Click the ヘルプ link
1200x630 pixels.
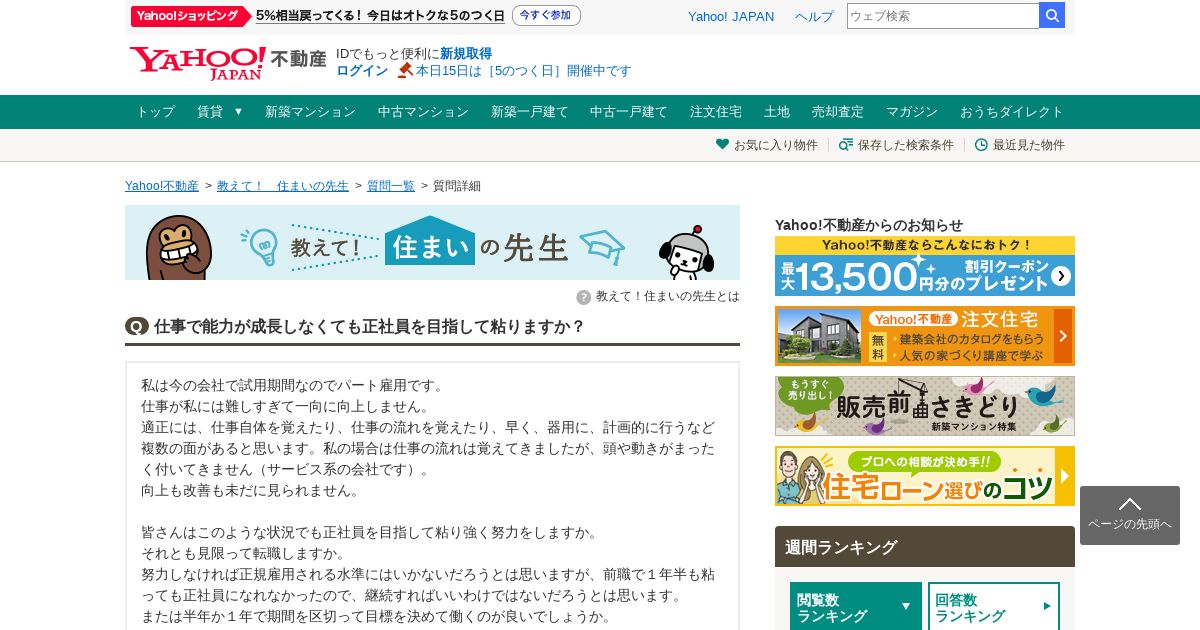(814, 16)
